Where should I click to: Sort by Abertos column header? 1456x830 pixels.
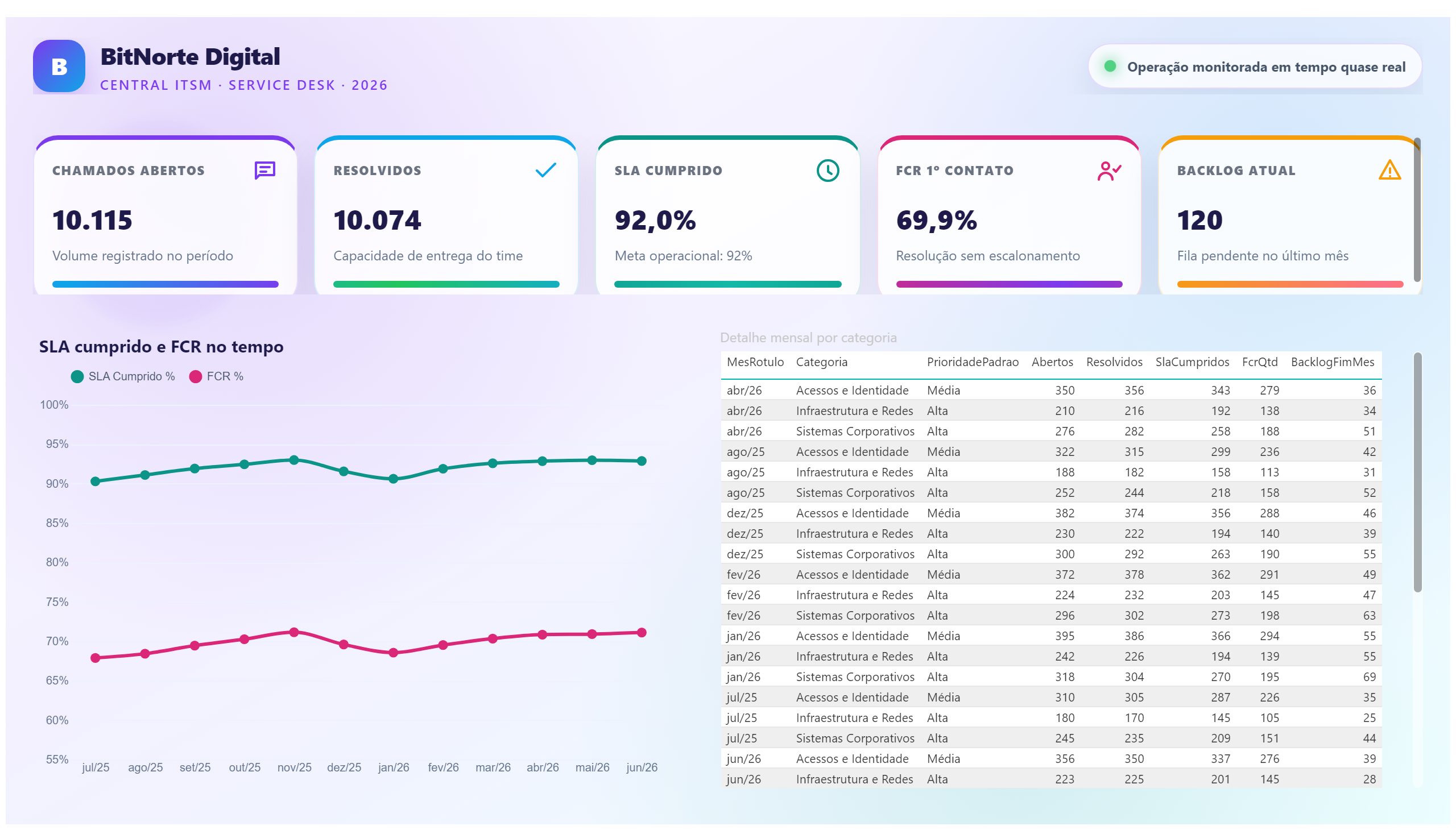coord(1052,362)
